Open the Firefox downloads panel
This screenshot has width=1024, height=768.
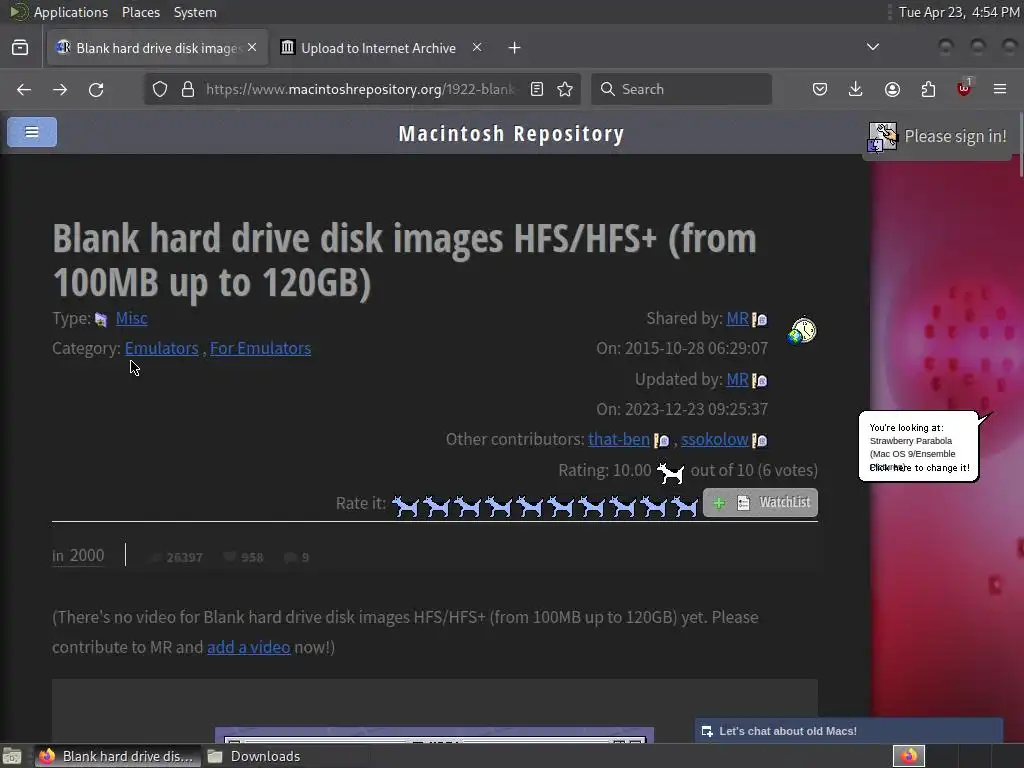tap(856, 89)
